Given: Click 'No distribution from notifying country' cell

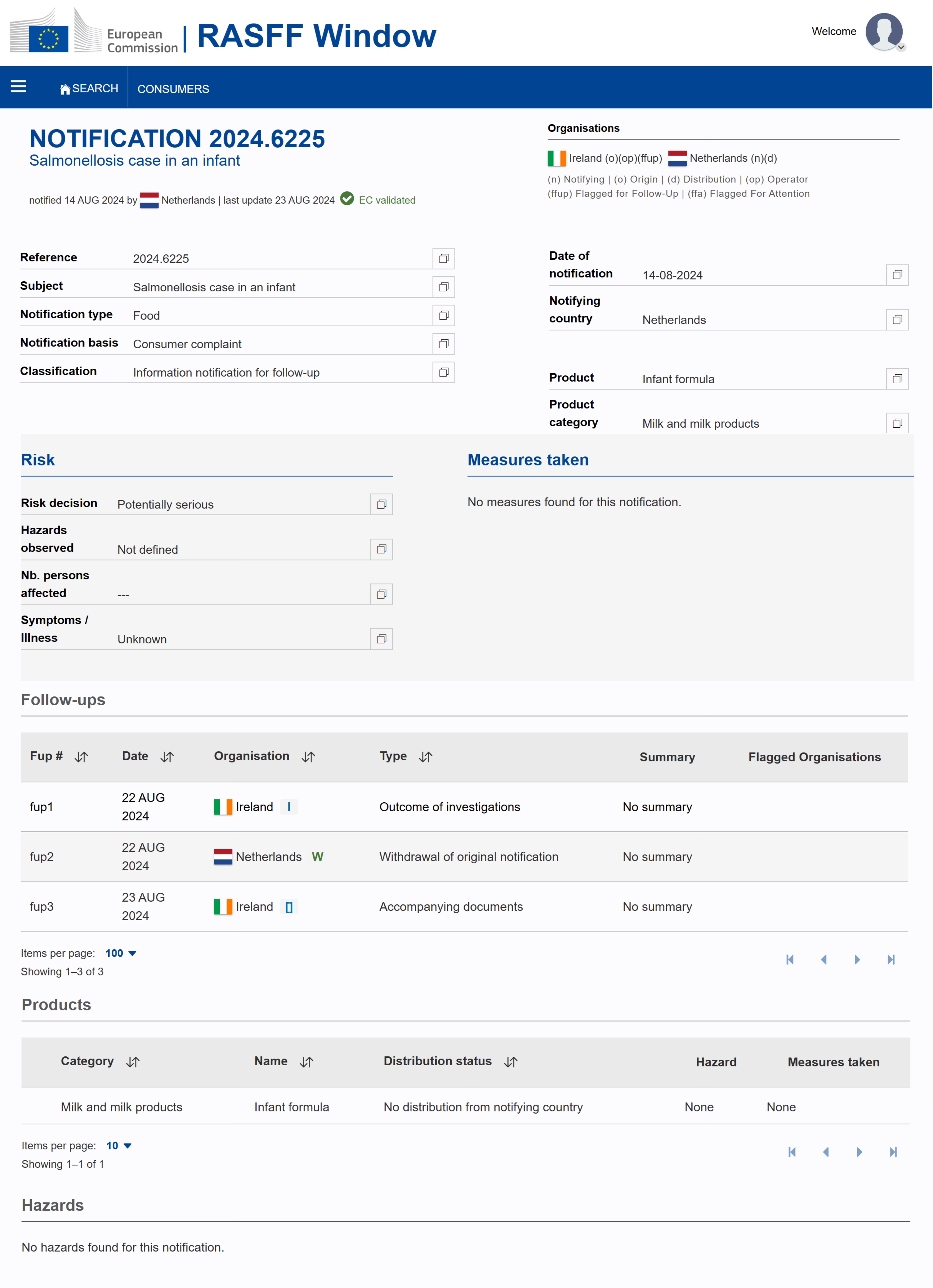Looking at the screenshot, I should 483,1107.
